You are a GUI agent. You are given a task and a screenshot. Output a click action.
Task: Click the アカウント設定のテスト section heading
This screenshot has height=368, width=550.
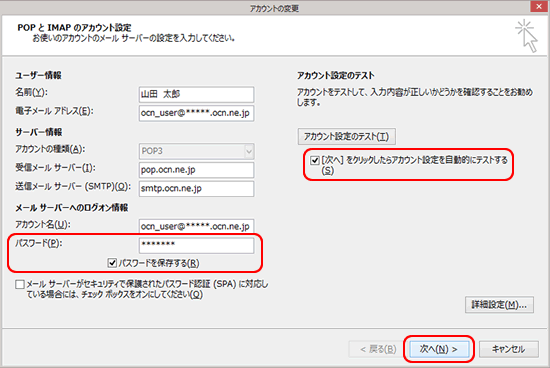tap(336, 75)
